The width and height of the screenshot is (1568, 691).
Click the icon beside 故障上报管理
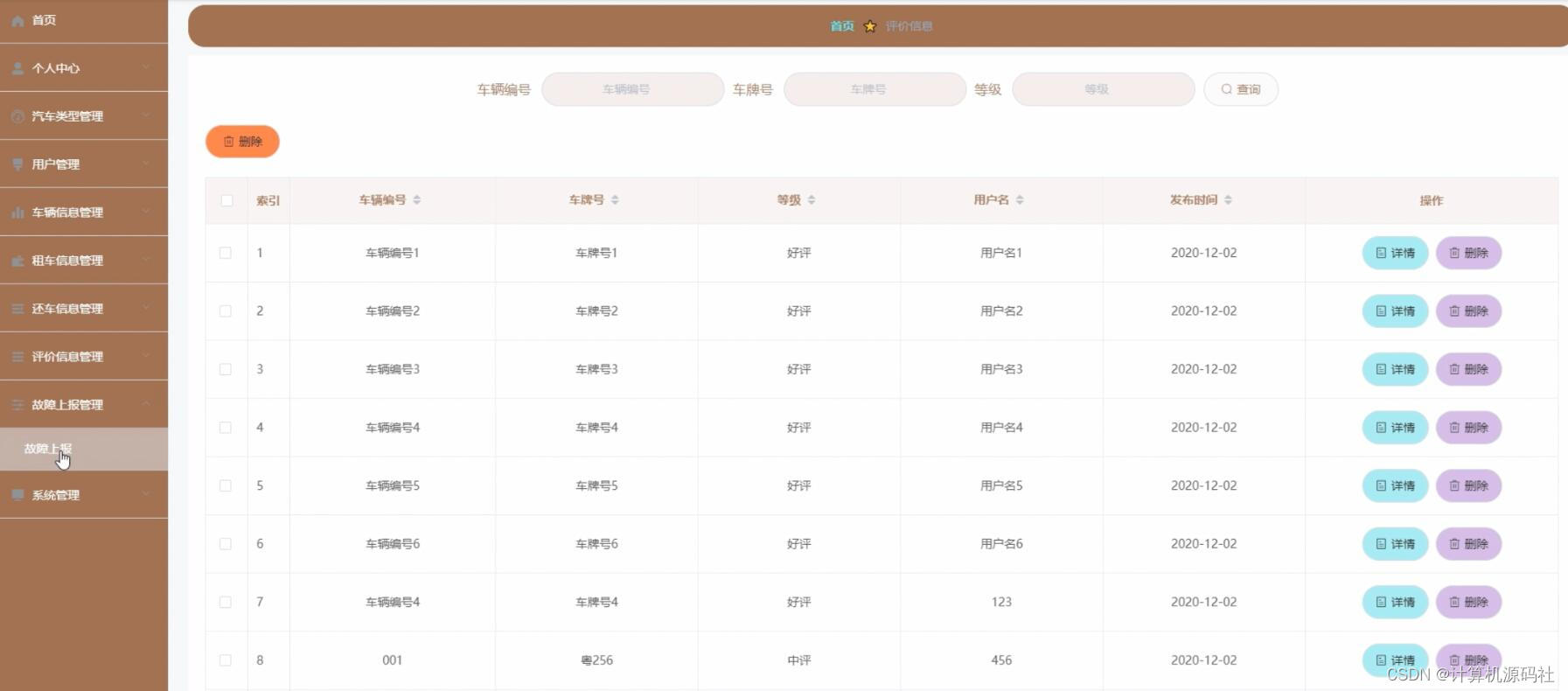coord(17,405)
